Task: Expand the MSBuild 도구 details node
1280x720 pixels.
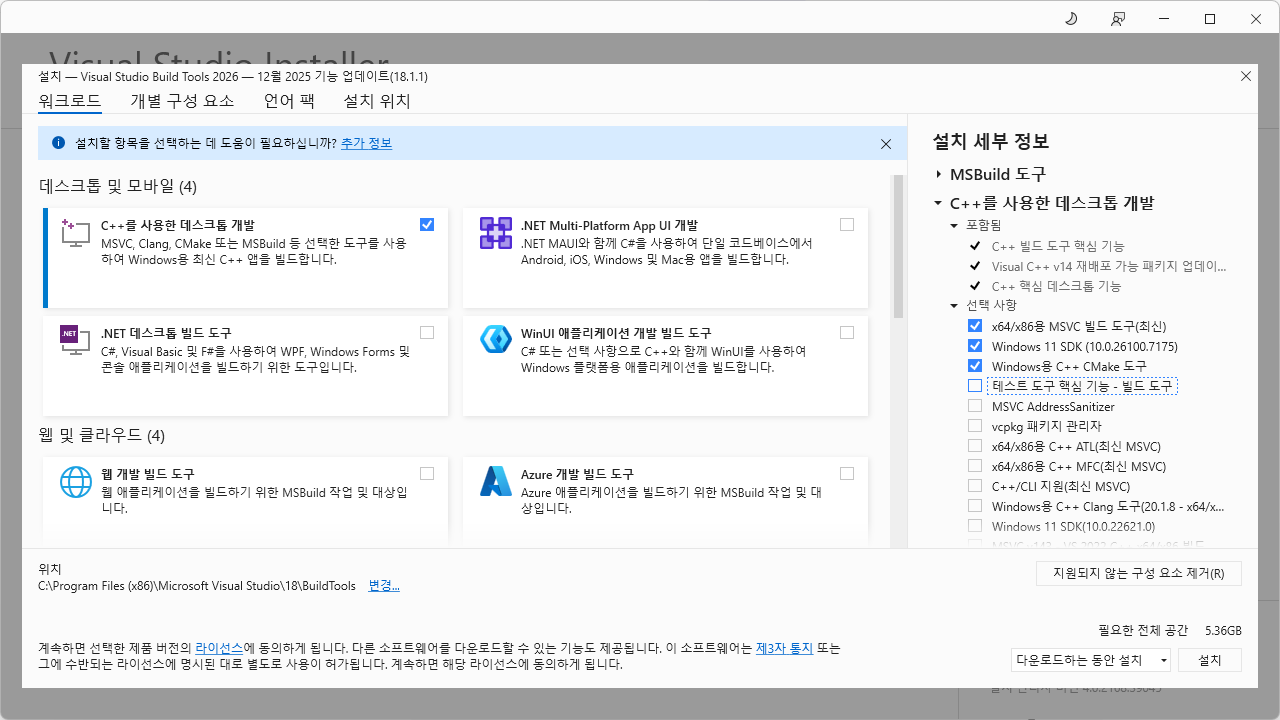Action: click(x=938, y=174)
